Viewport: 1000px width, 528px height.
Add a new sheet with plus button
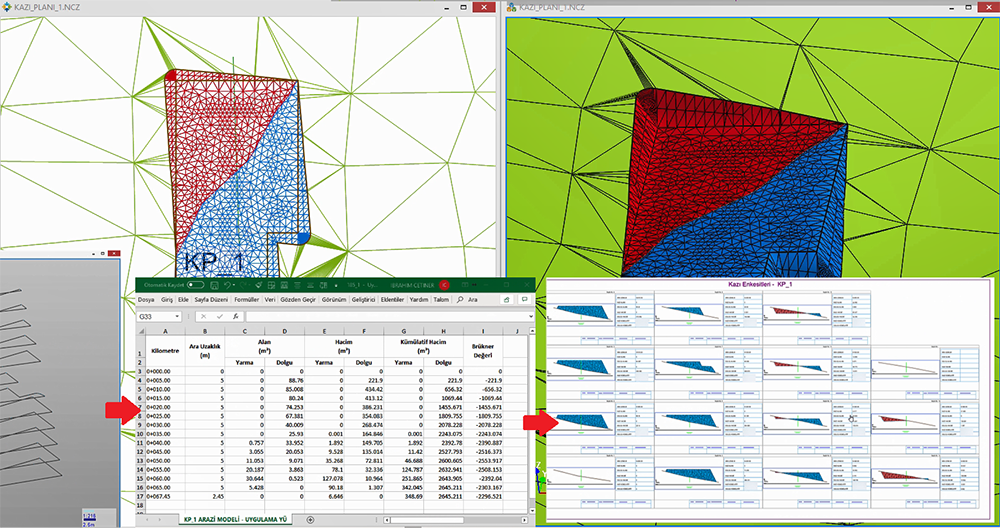pos(310,520)
